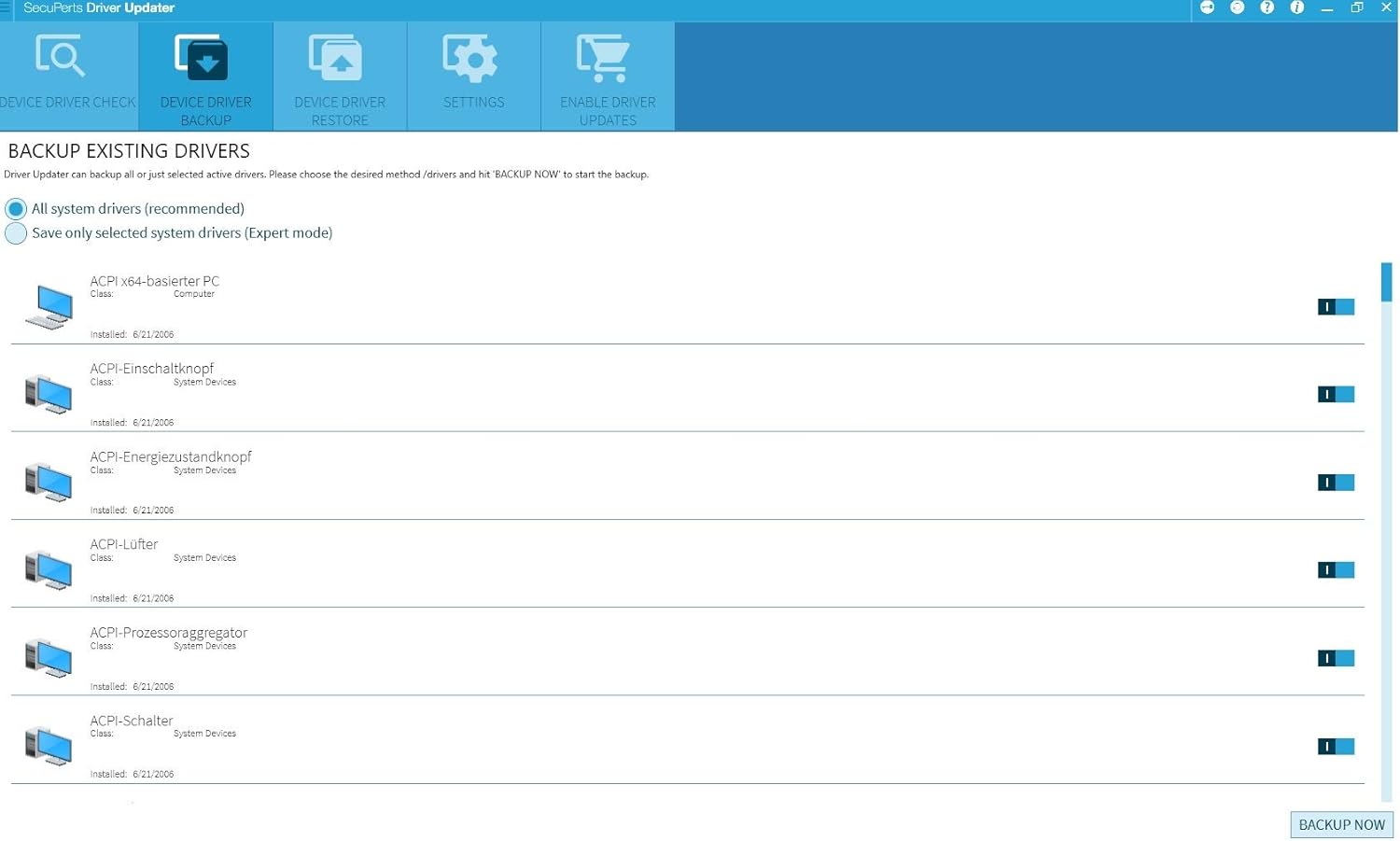Click the 'BACKUP EXISTING DRIVERS' heading

[129, 151]
